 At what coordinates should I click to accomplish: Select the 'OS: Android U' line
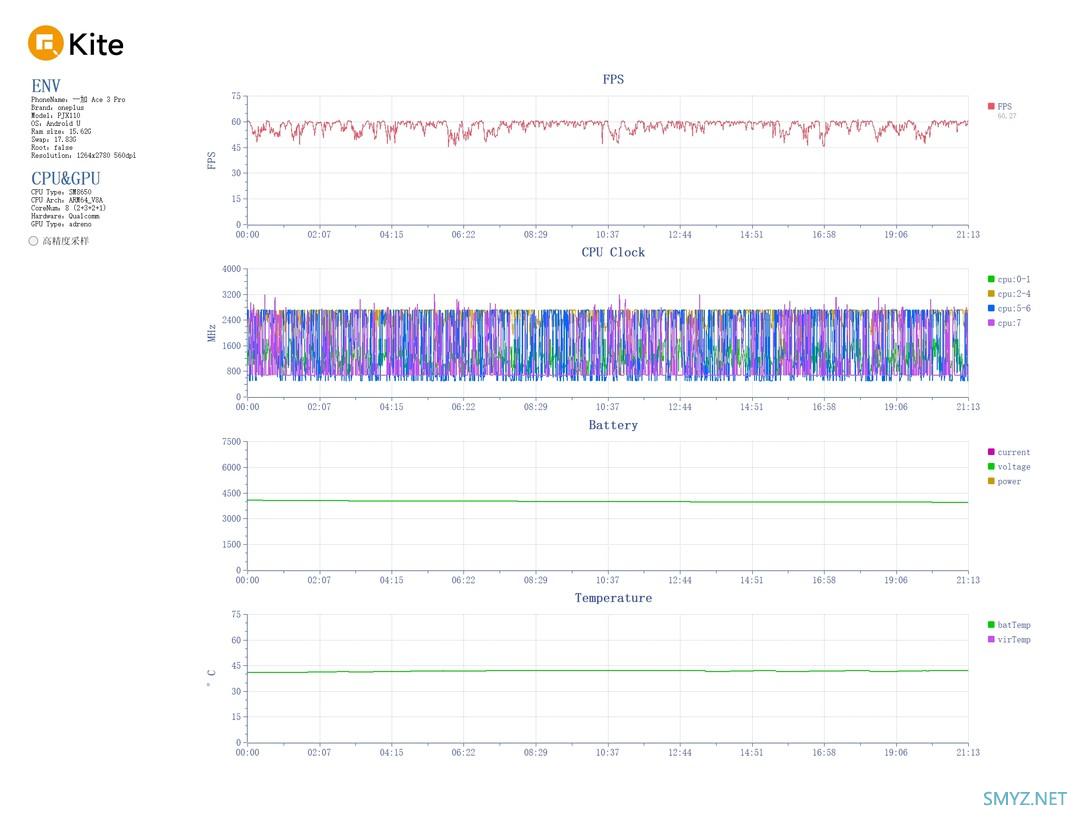[x=55, y=124]
